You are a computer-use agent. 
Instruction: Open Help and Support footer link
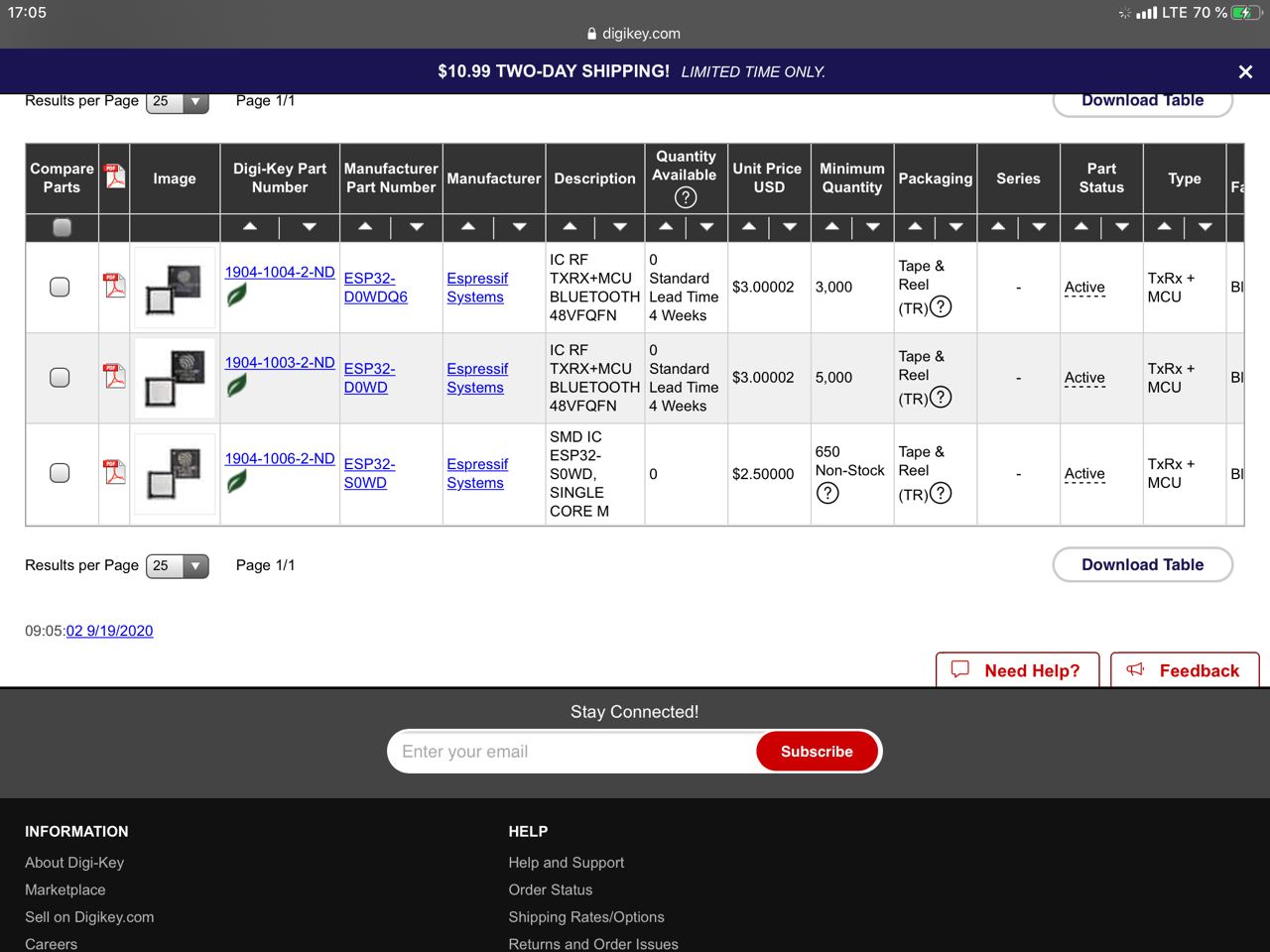(567, 863)
